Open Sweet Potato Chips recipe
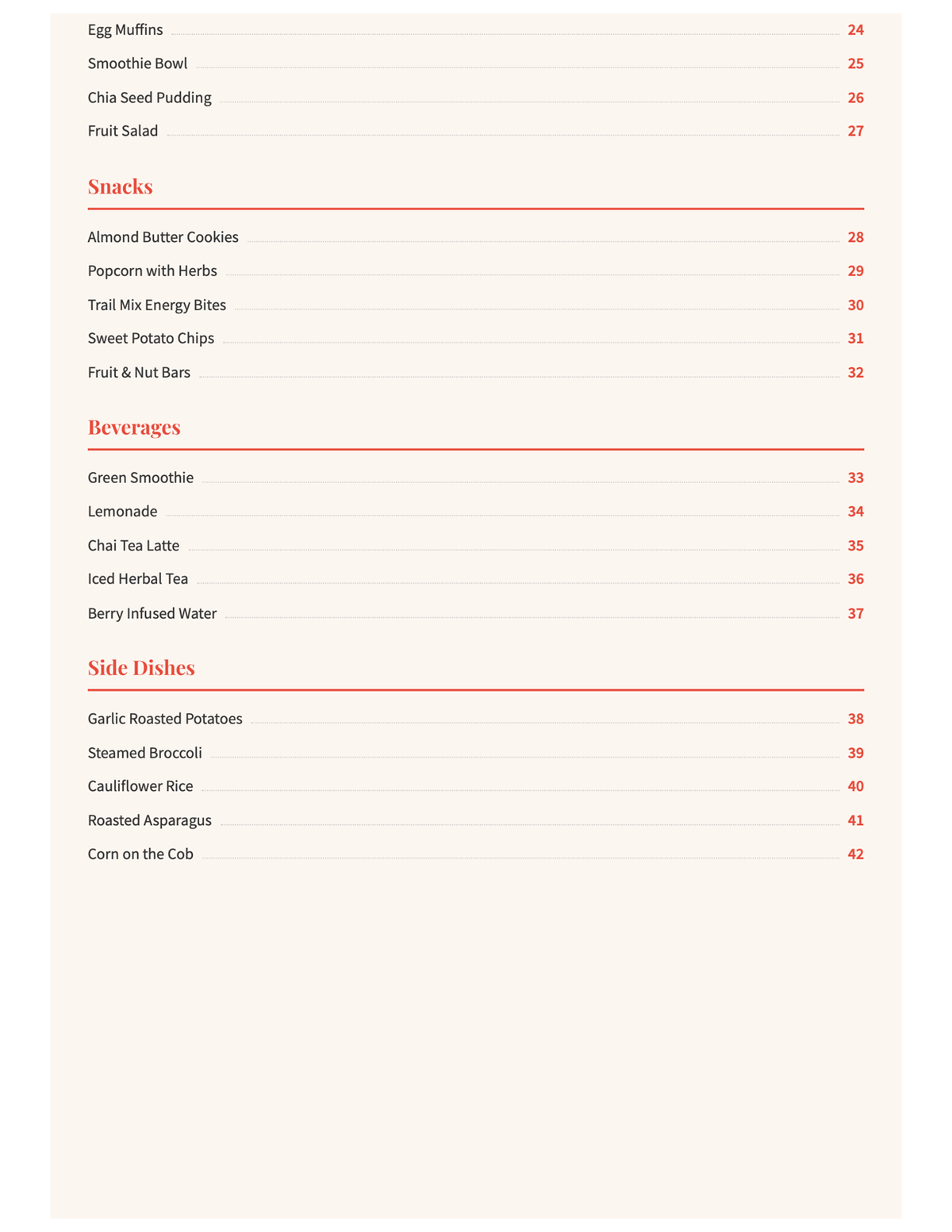952x1232 pixels. tap(475, 338)
